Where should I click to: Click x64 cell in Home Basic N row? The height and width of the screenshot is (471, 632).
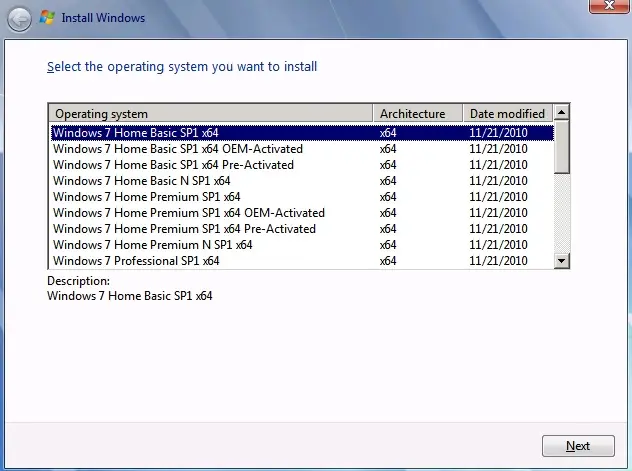click(x=388, y=181)
